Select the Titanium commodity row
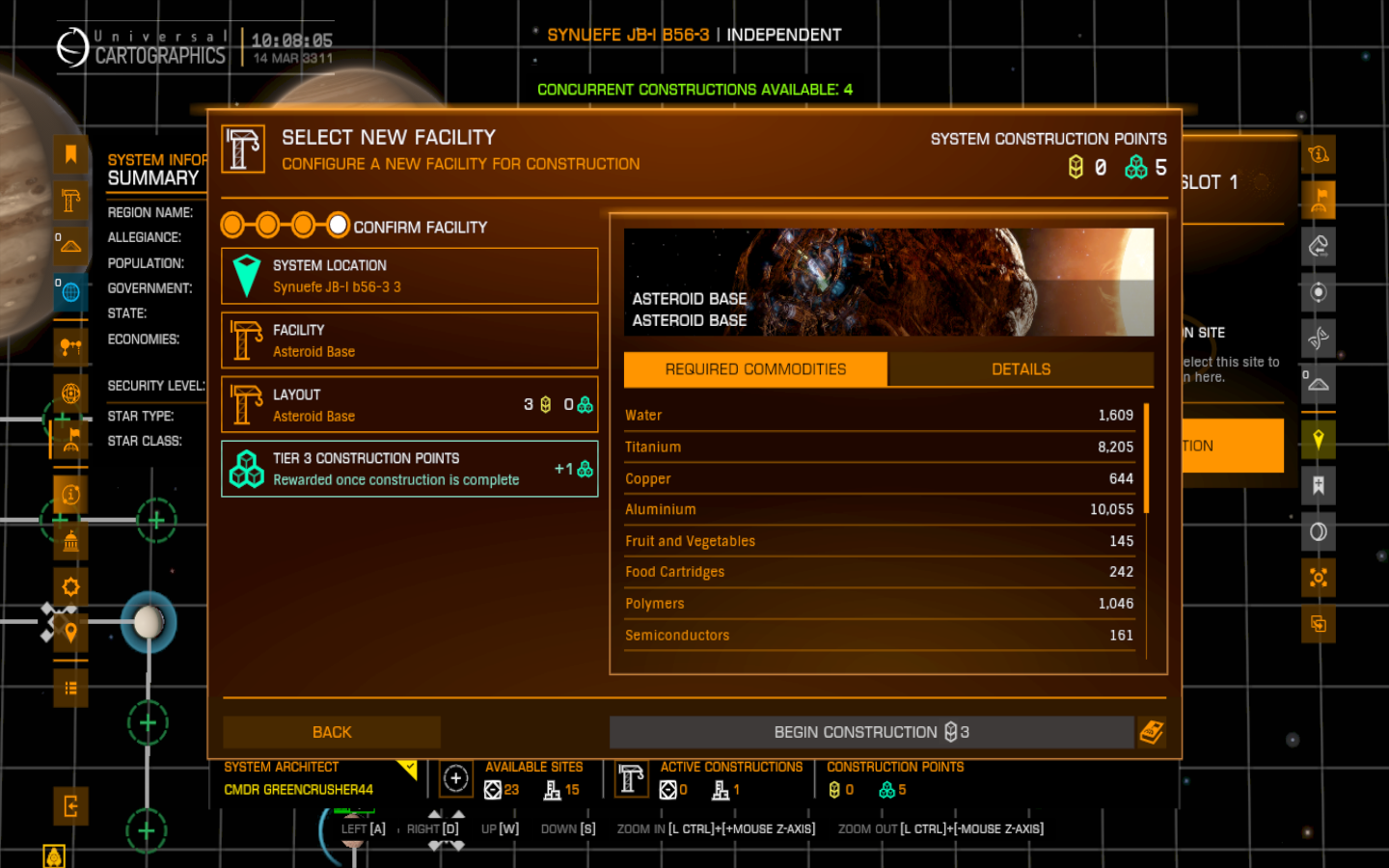1389x868 pixels. click(880, 447)
